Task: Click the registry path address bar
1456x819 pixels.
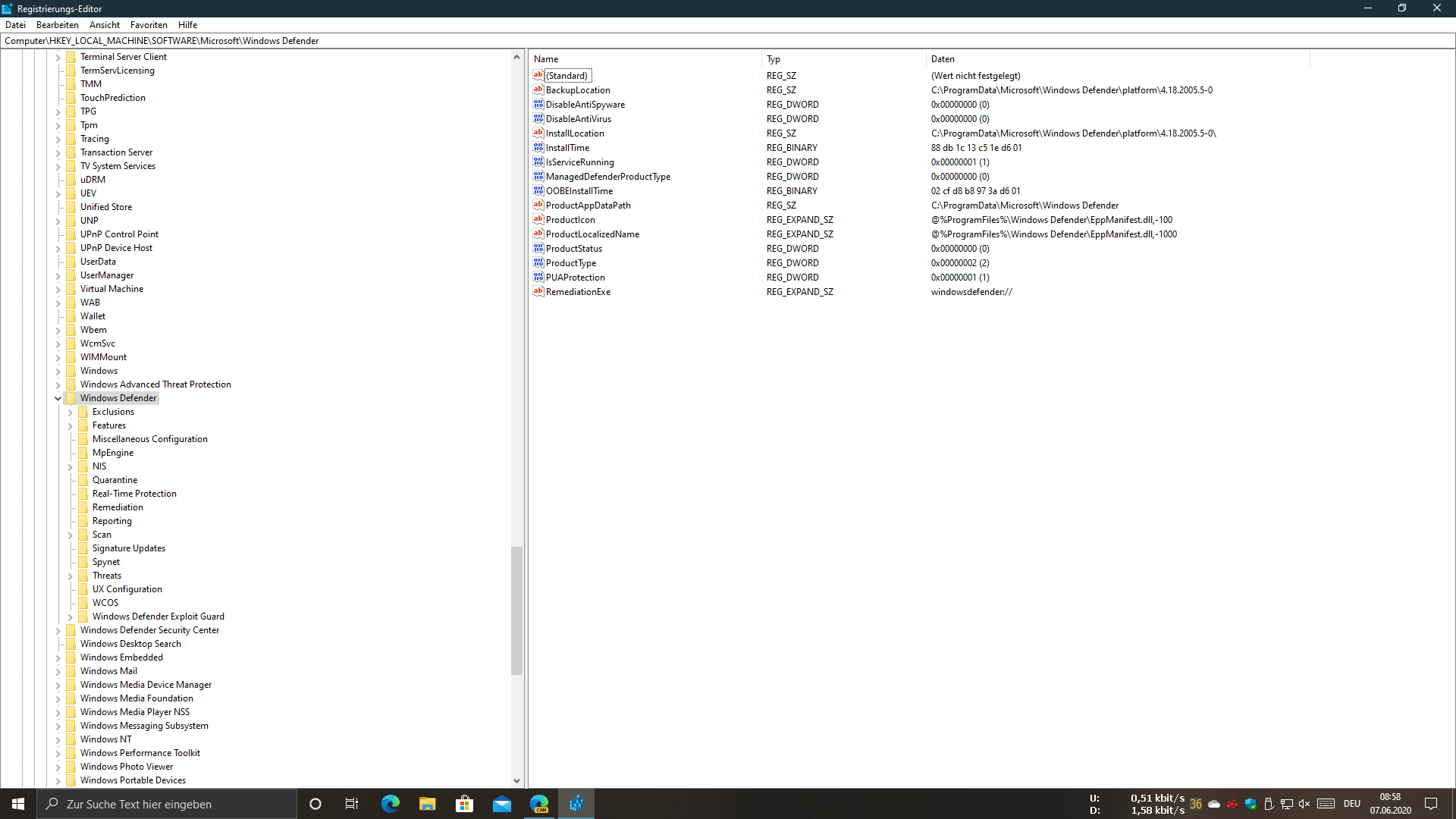Action: [726, 41]
